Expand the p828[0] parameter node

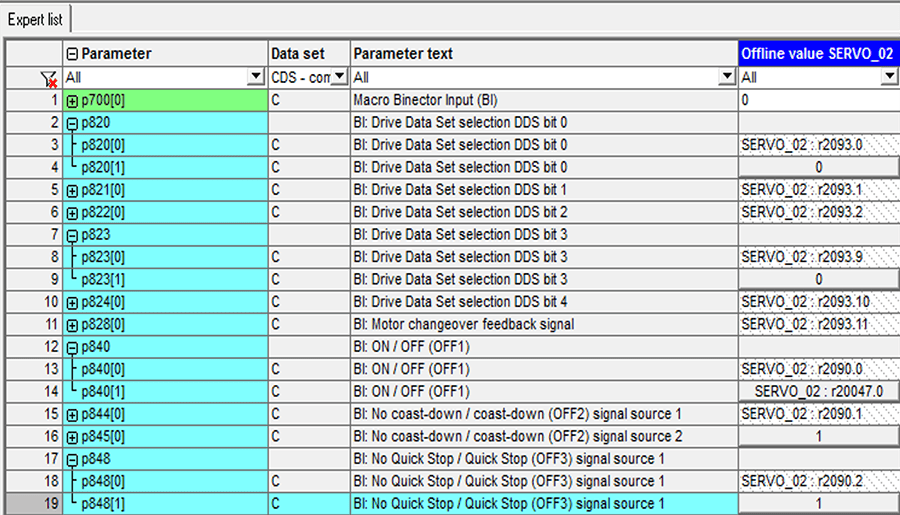pos(72,325)
